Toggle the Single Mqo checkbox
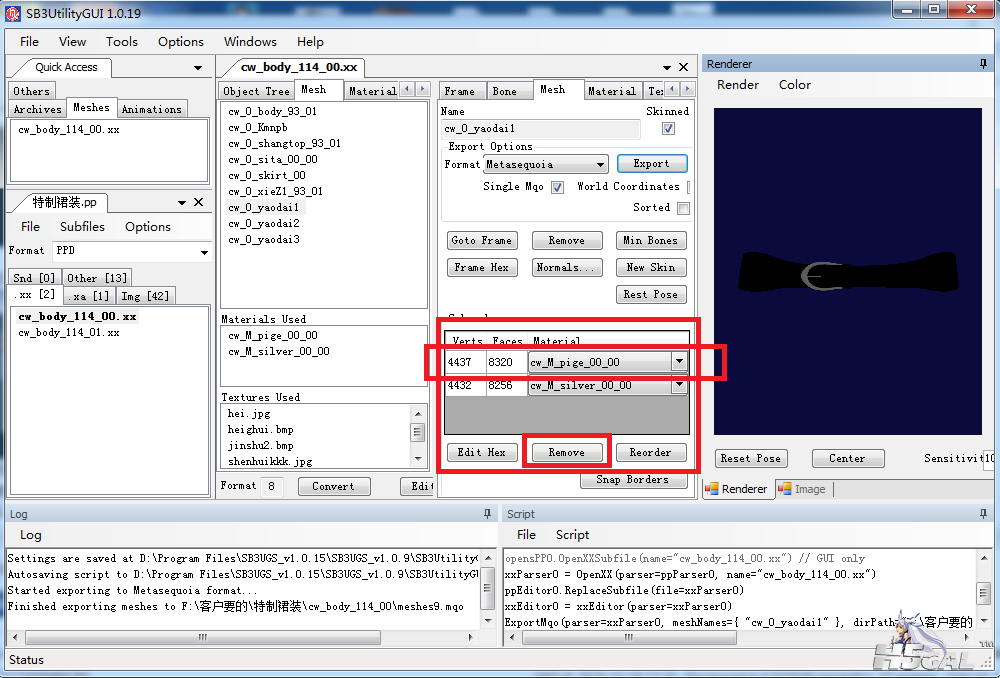1000x678 pixels. (557, 188)
